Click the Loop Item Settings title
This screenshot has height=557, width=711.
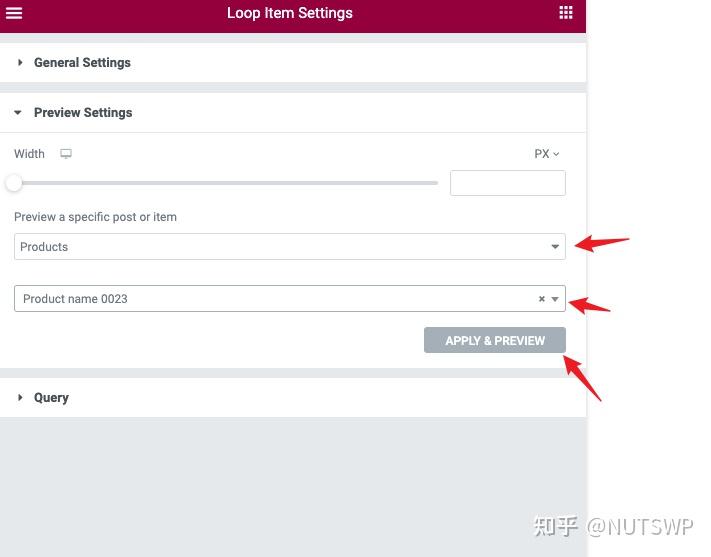coord(290,13)
